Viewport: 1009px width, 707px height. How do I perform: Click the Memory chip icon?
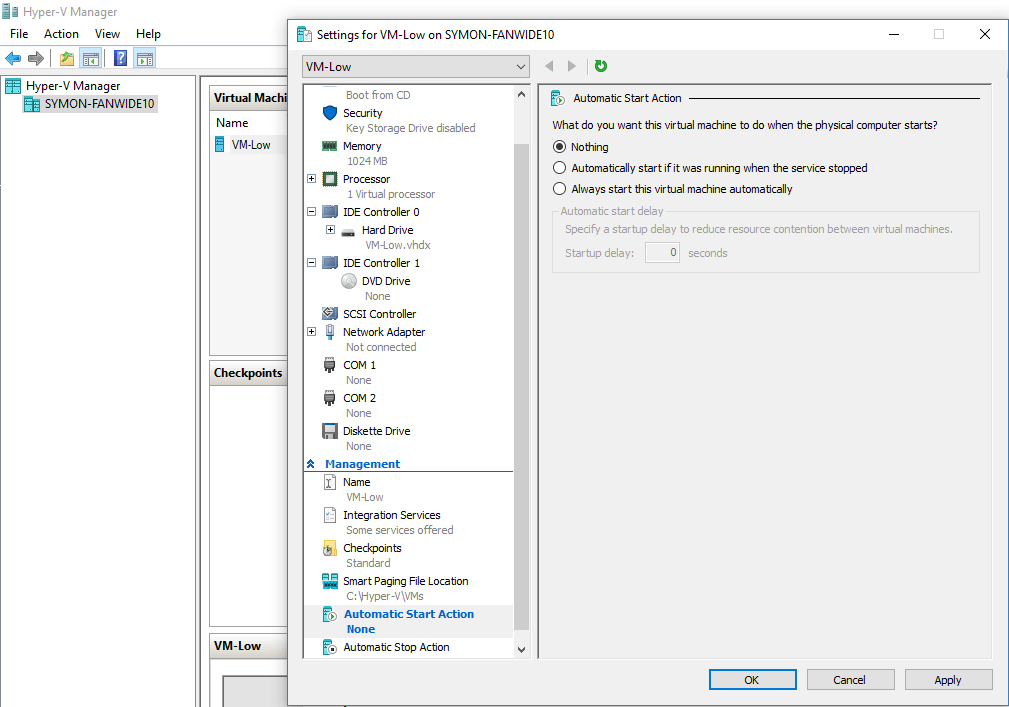click(329, 146)
